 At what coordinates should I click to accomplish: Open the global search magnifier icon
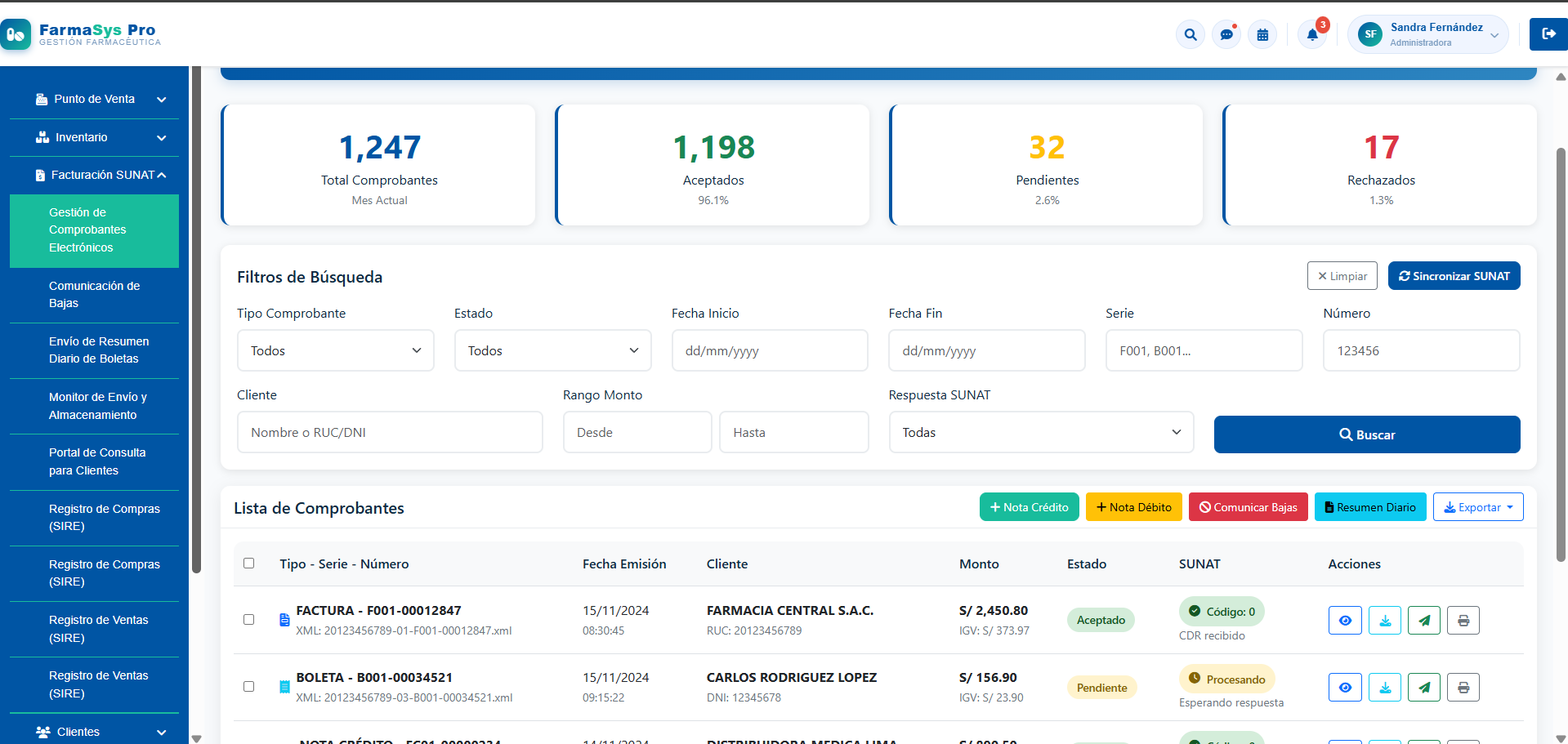[1190, 34]
